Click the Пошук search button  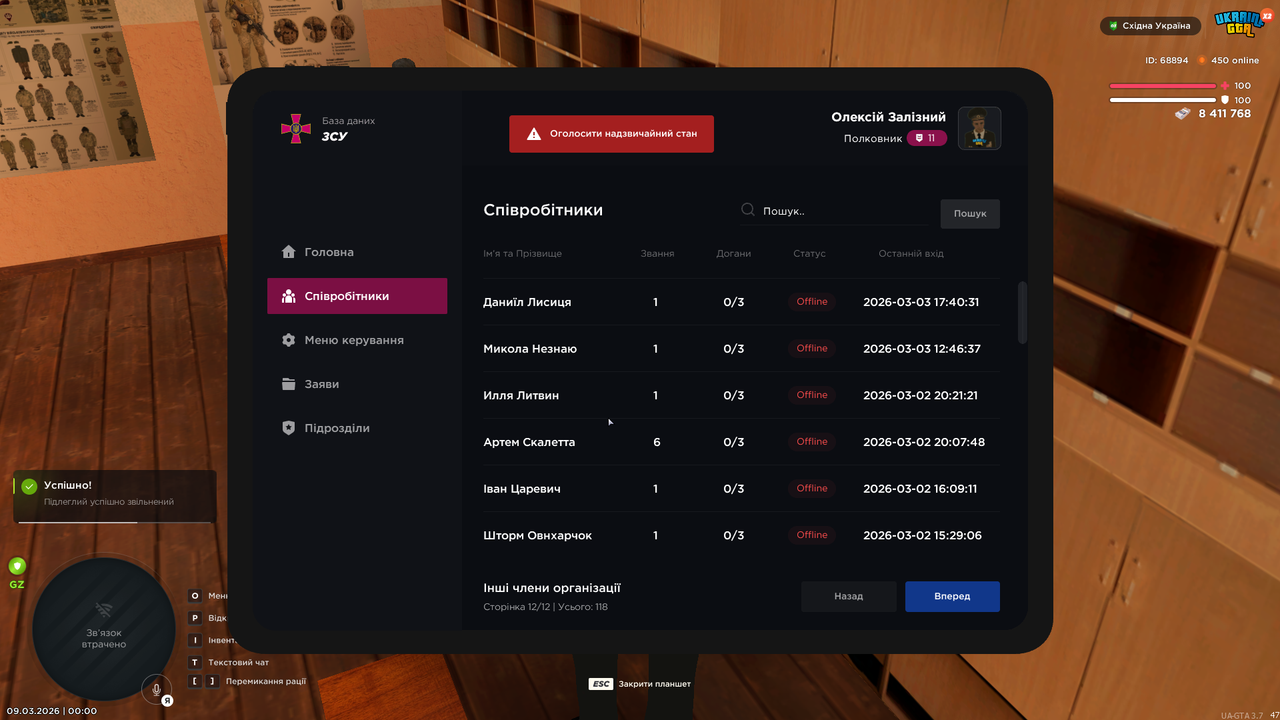tap(970, 213)
